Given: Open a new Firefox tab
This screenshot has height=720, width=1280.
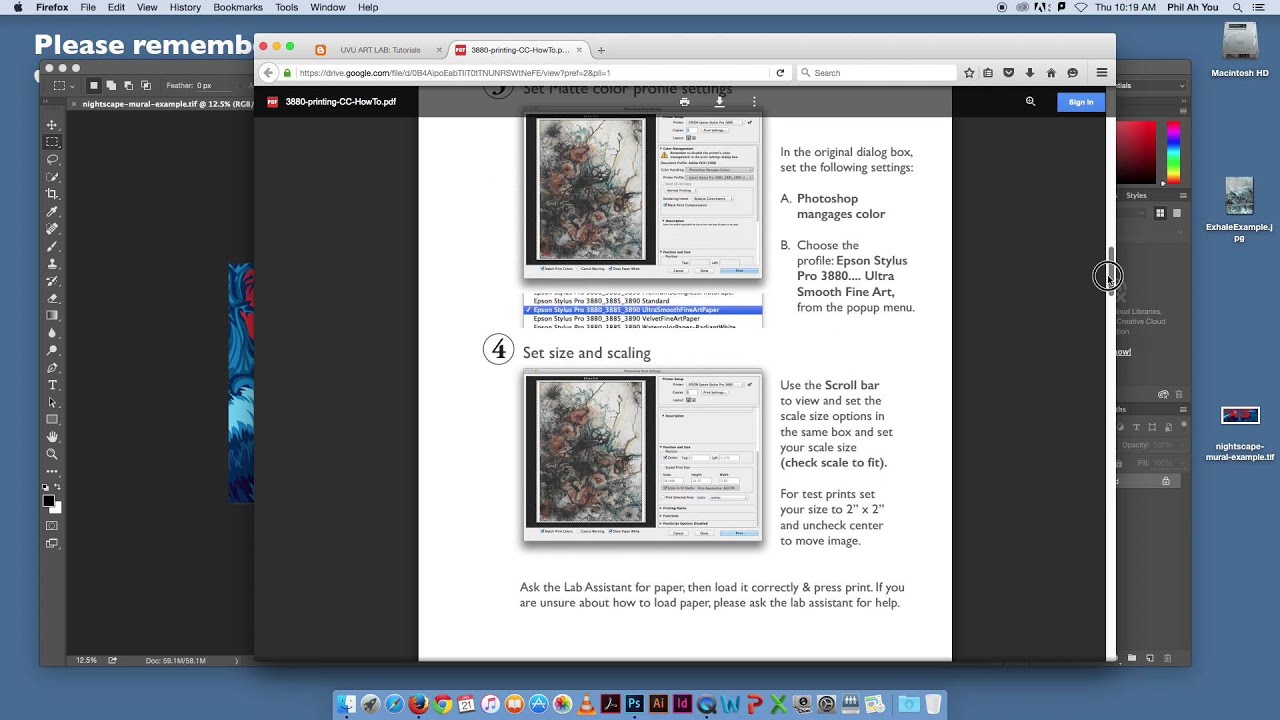Looking at the screenshot, I should click(601, 50).
